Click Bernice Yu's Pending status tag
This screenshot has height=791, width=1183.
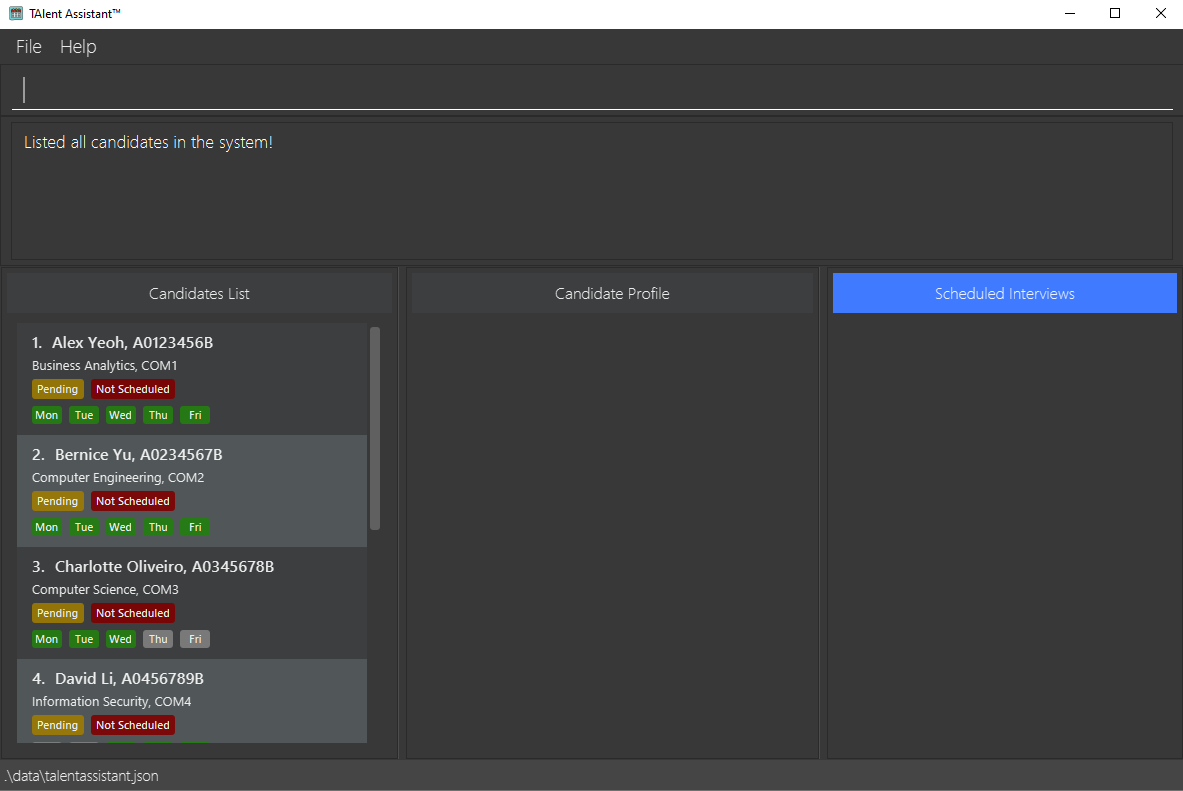pos(57,501)
